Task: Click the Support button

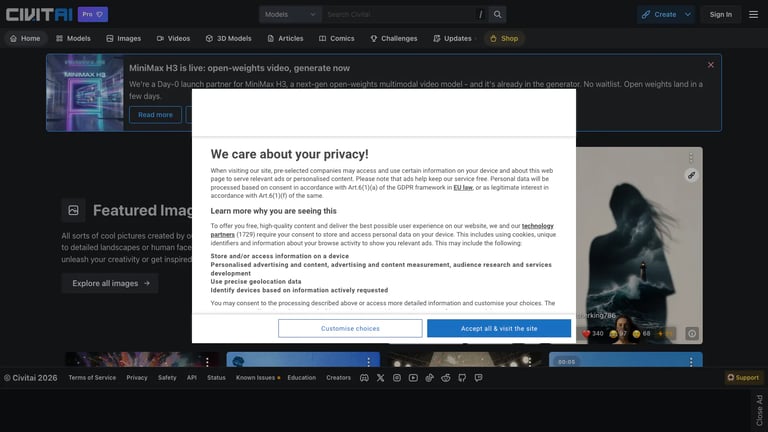Action: click(743, 378)
